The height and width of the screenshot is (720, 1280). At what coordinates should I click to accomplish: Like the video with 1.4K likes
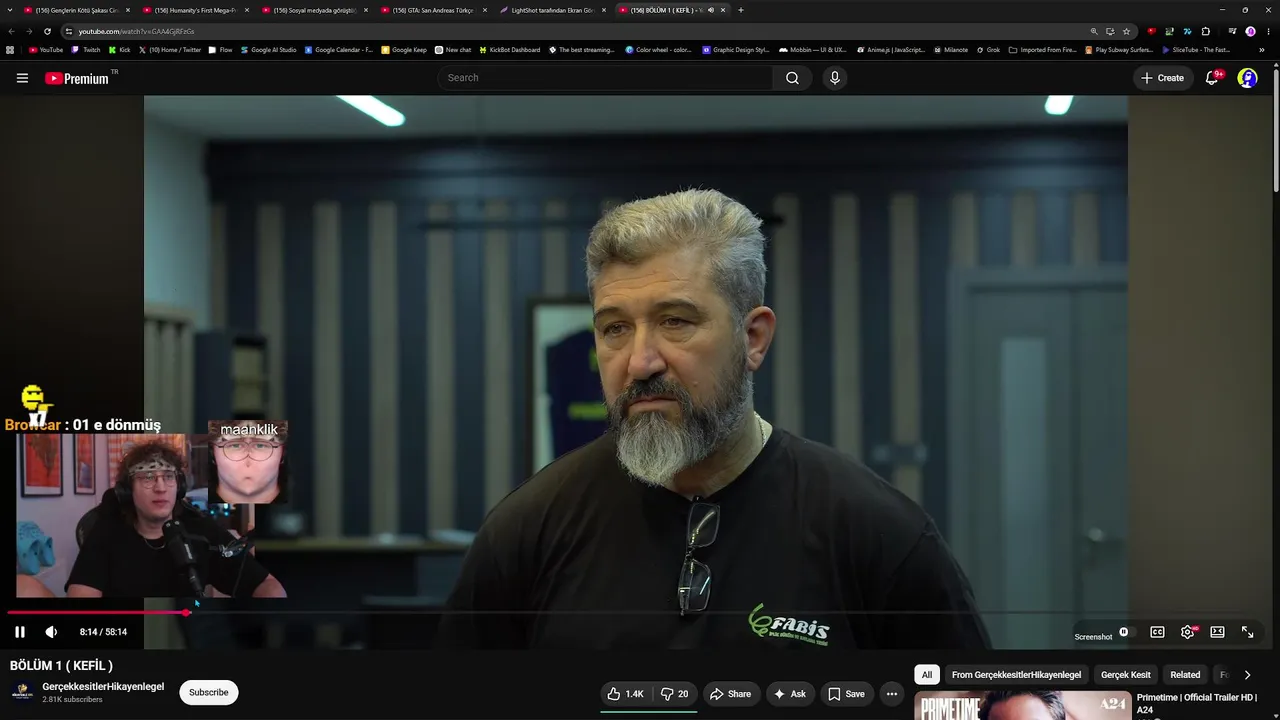tap(626, 694)
